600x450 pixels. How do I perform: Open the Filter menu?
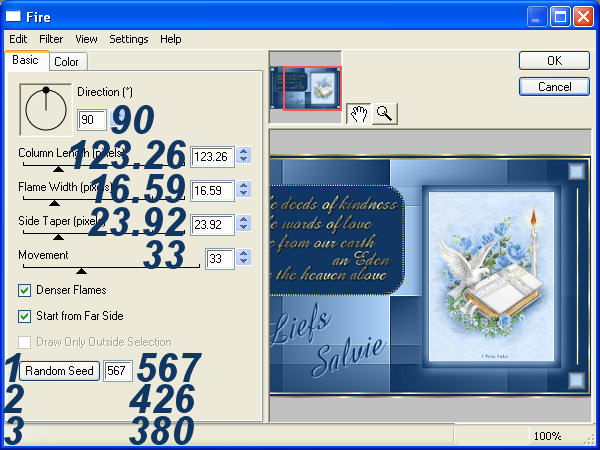[x=51, y=39]
